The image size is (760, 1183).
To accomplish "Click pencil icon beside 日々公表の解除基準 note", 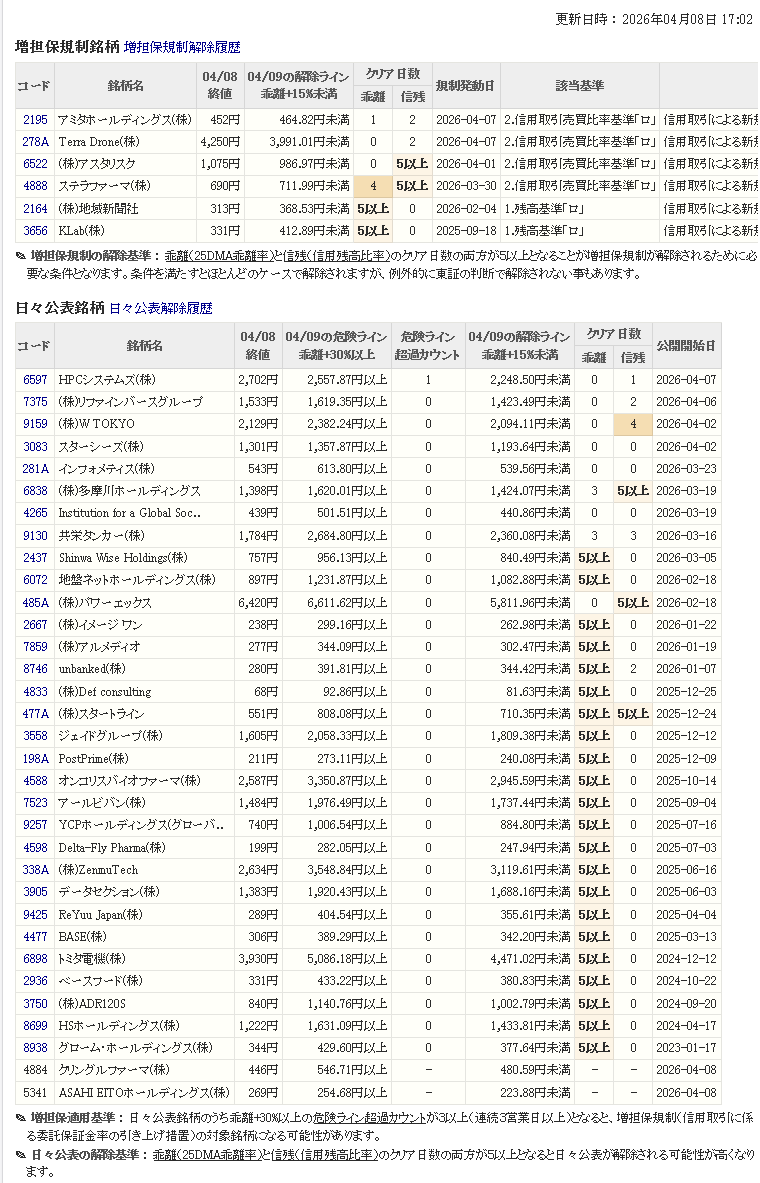I will pyautogui.click(x=21, y=1155).
